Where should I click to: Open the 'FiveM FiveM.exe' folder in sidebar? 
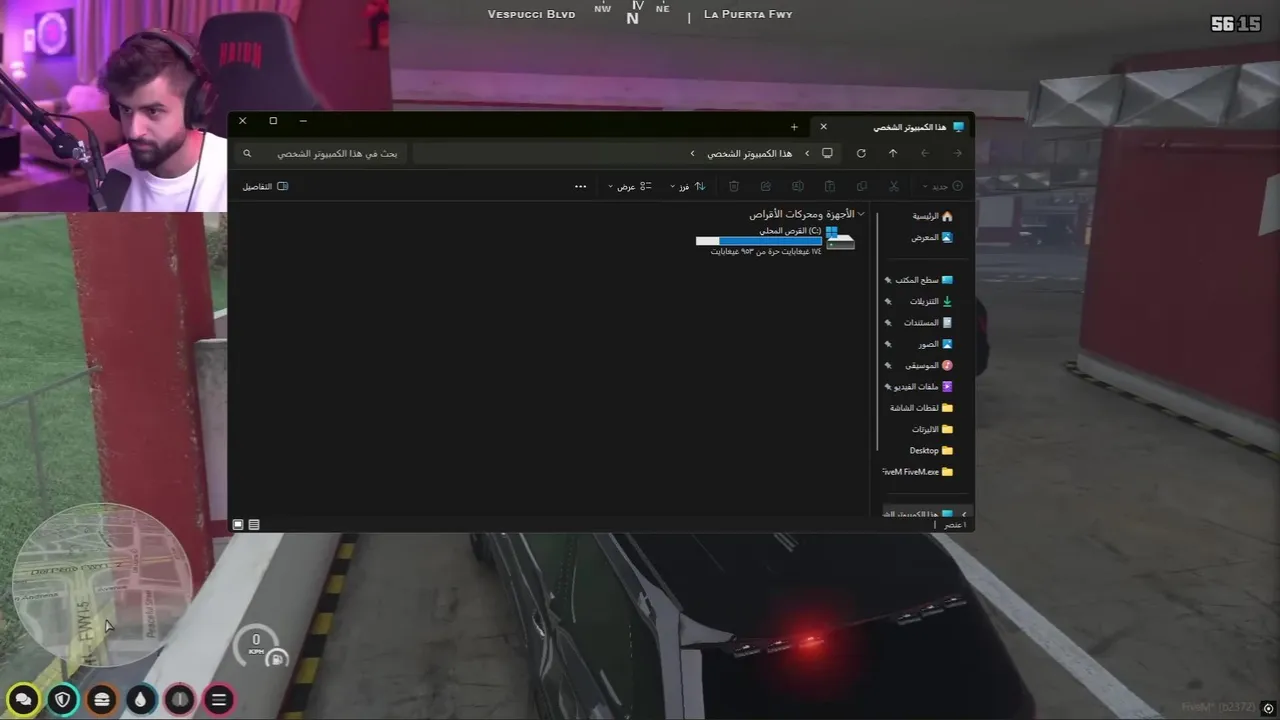(919, 471)
